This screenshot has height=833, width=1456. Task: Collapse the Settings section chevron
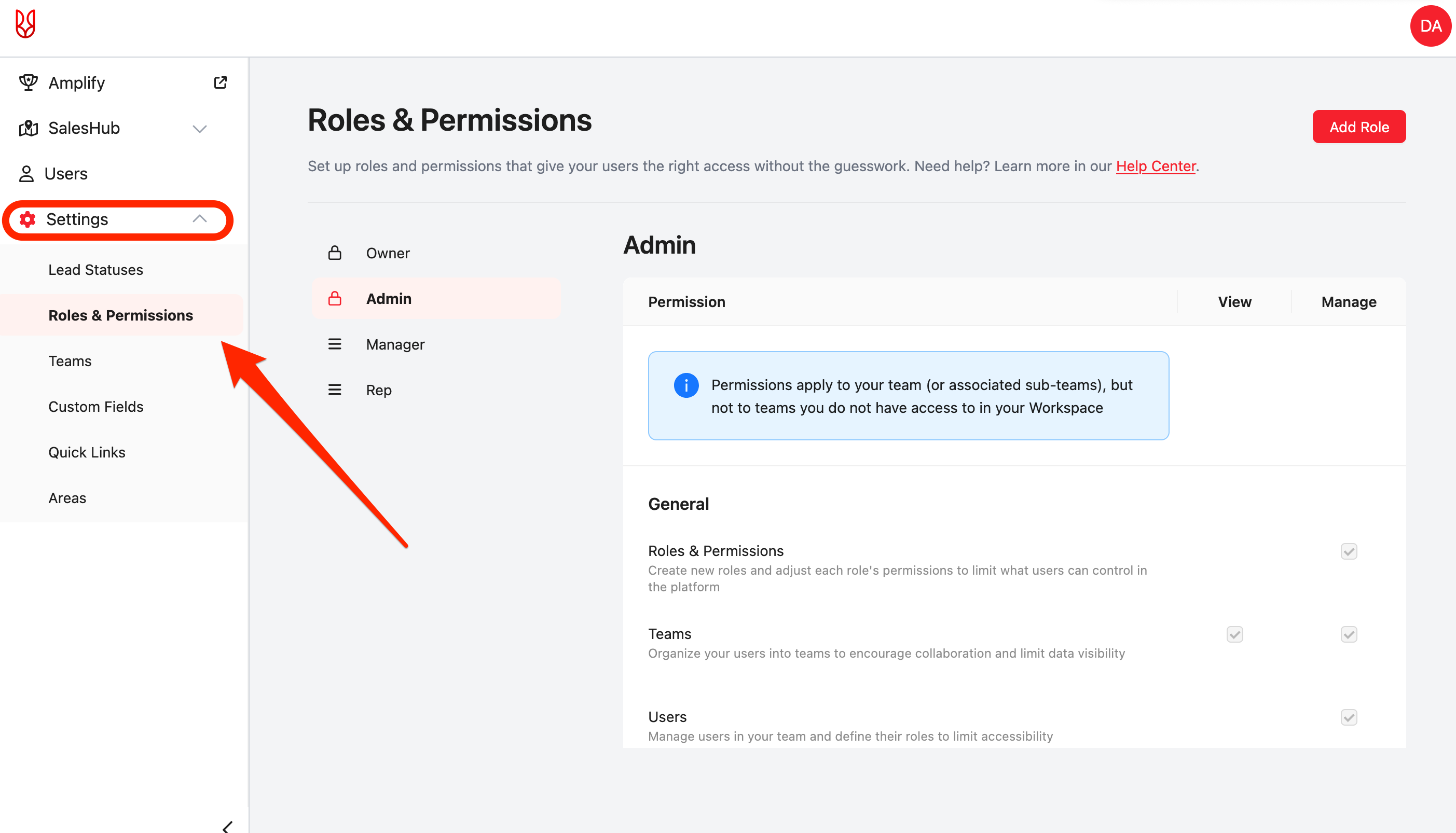[x=199, y=219]
